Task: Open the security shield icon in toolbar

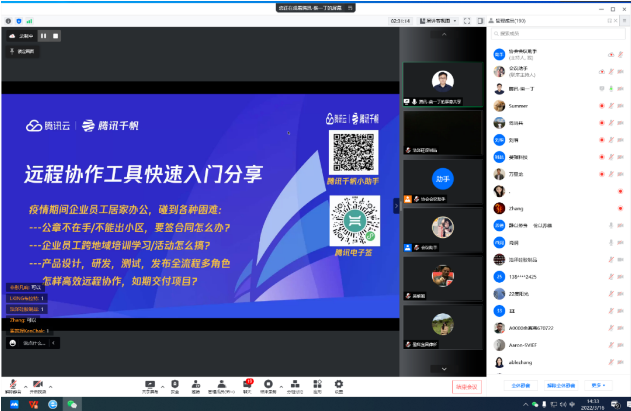Action: 175,384
